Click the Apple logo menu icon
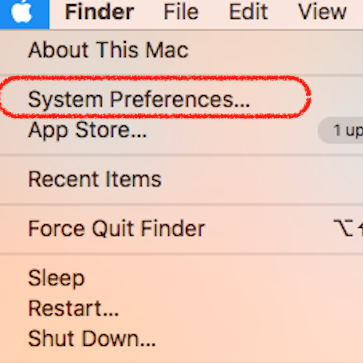The image size is (363, 363). coord(22,12)
